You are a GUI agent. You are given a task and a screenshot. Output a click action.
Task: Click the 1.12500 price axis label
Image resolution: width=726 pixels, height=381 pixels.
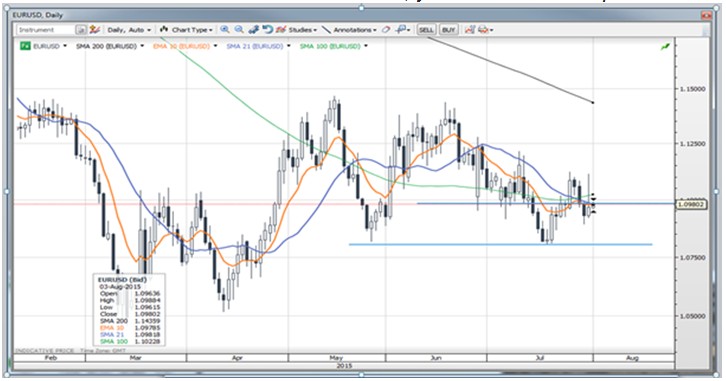tap(693, 144)
